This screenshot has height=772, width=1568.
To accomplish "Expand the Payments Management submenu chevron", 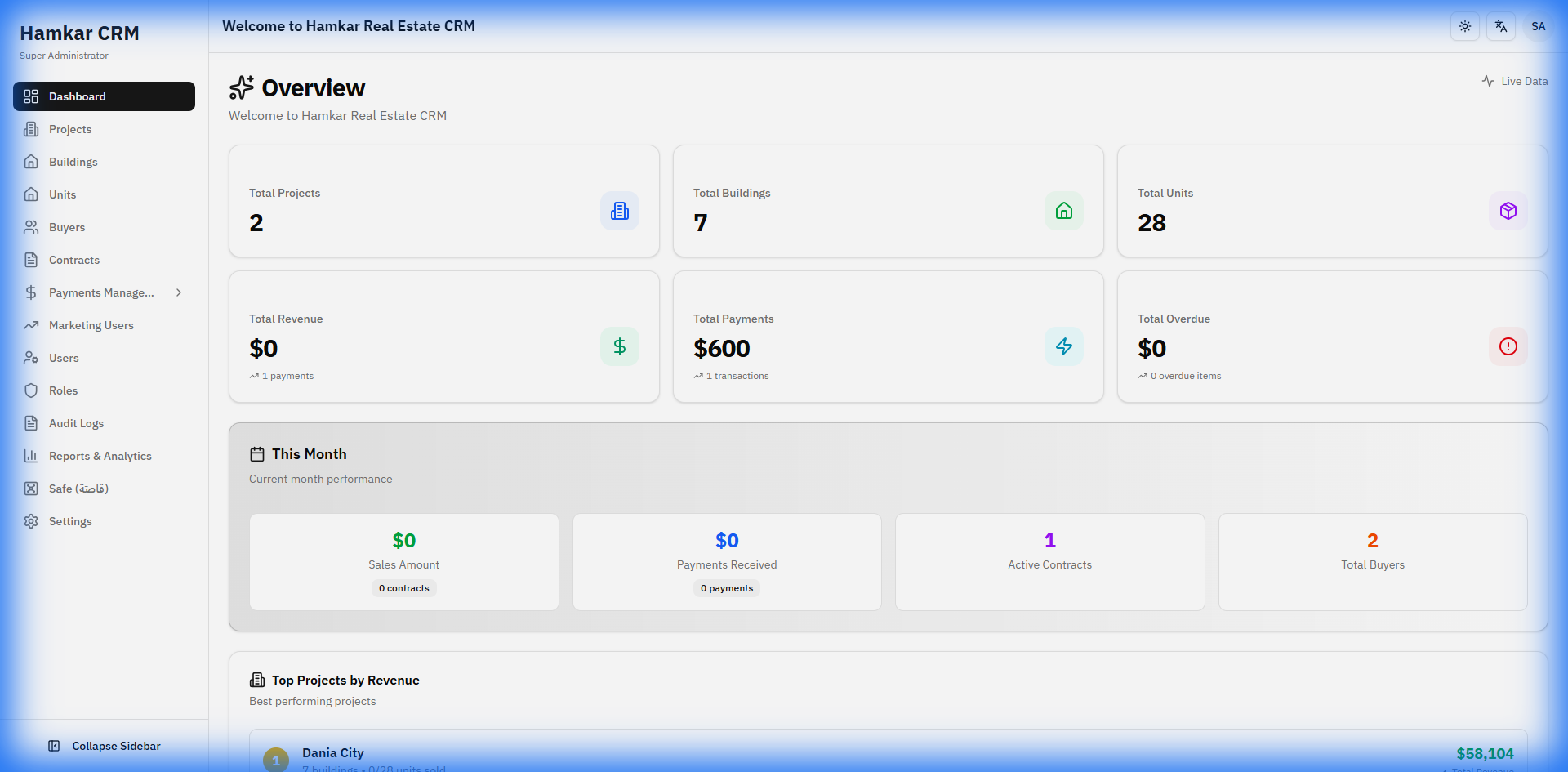I will [x=179, y=292].
